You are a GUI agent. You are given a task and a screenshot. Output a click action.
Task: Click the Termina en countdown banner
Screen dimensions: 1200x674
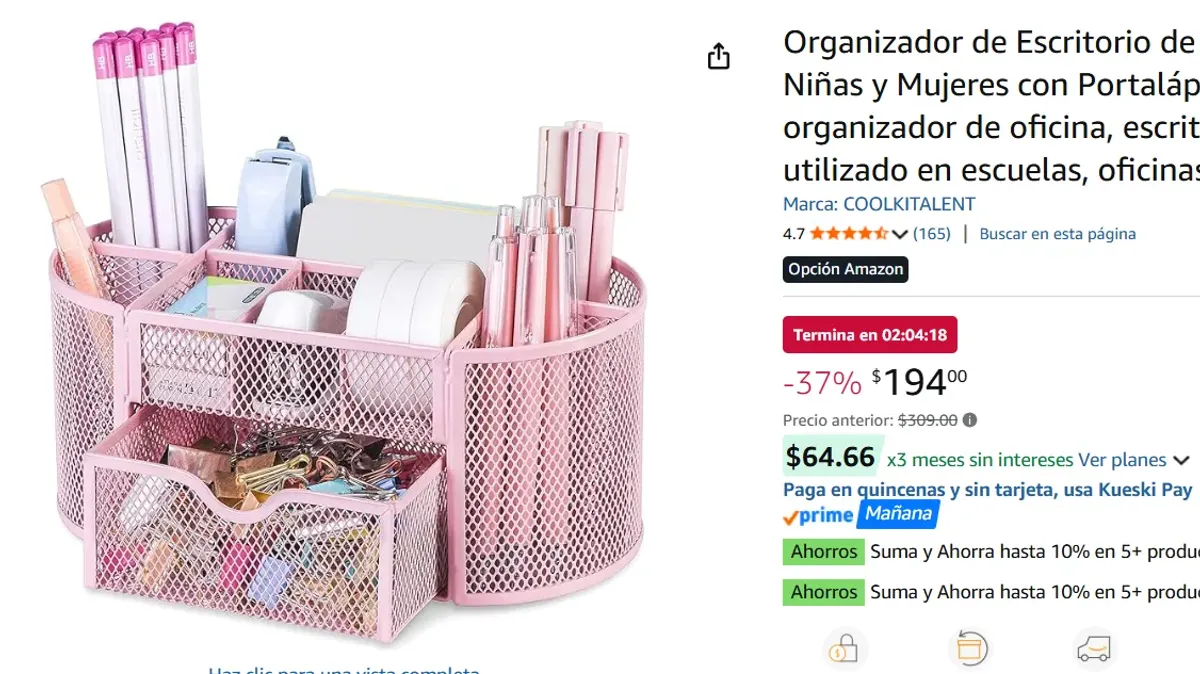[869, 334]
